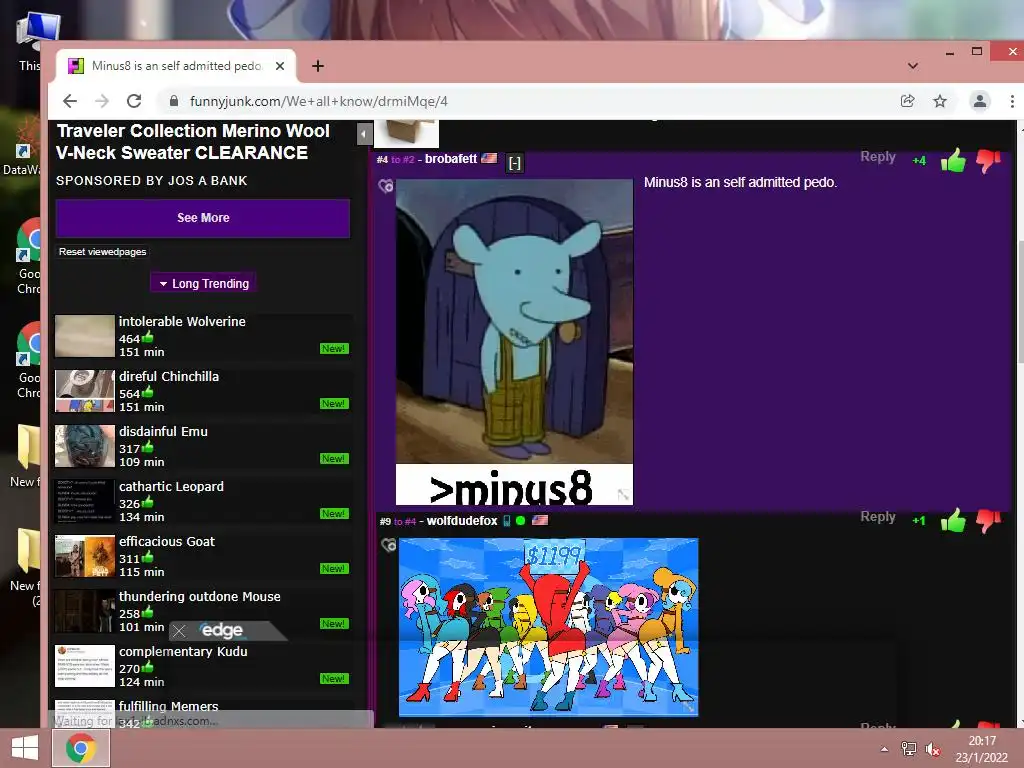Thumb down wolfdudefox's comment

(988, 521)
